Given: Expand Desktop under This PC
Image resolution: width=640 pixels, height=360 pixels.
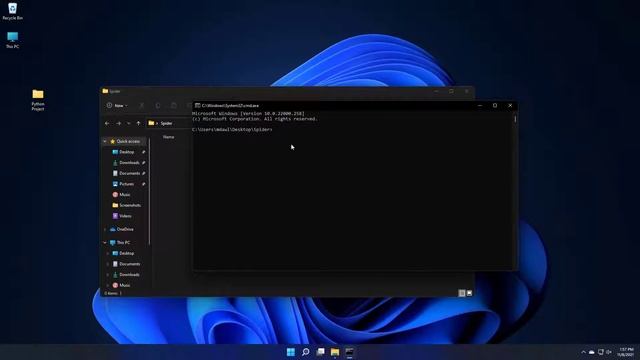Looking at the screenshot, I should [x=108, y=253].
